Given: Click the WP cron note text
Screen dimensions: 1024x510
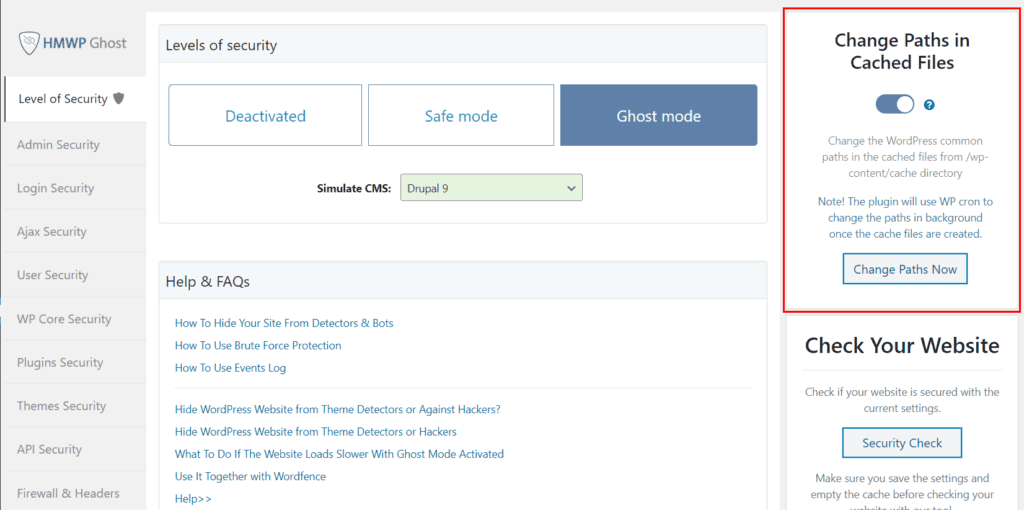Looking at the screenshot, I should (904, 217).
